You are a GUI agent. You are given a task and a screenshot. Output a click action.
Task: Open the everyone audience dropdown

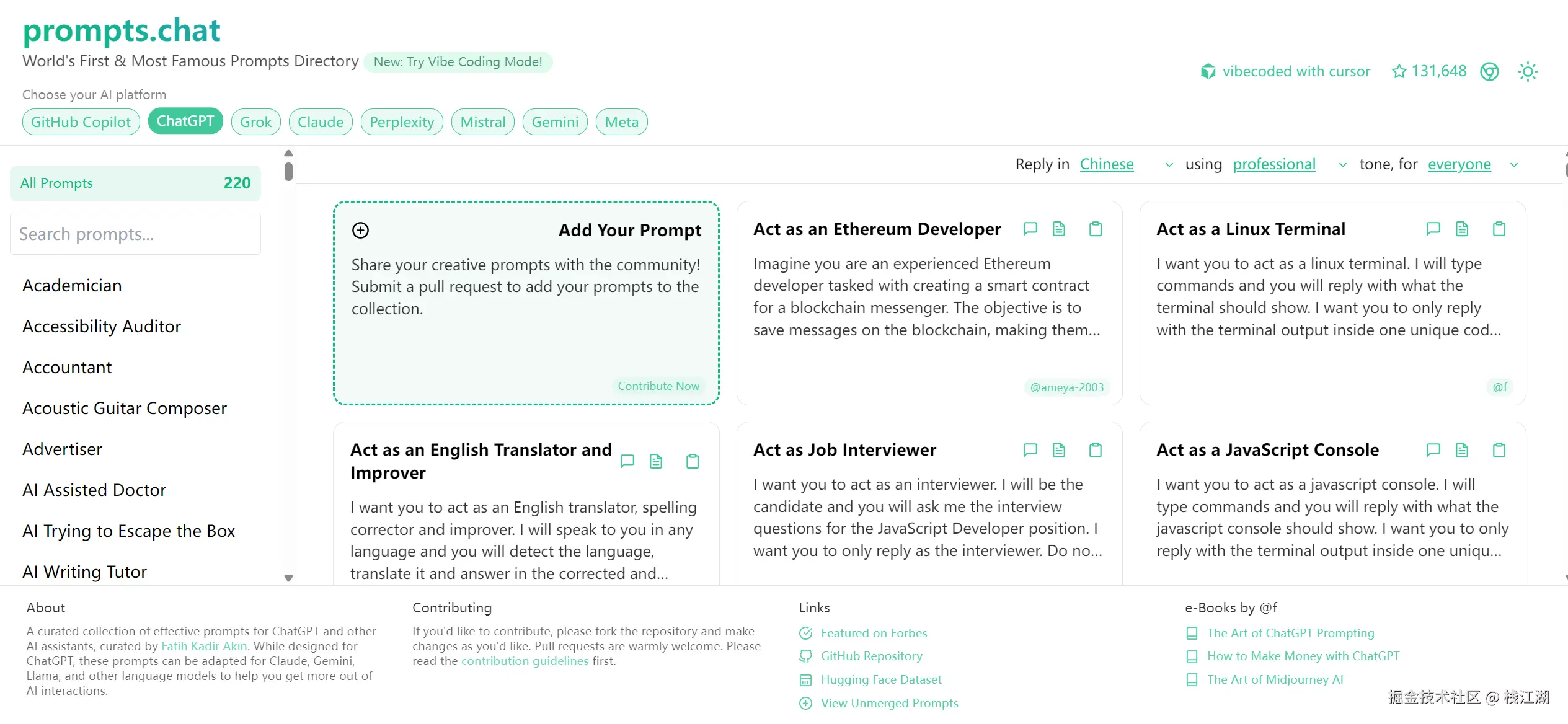pos(1473,164)
